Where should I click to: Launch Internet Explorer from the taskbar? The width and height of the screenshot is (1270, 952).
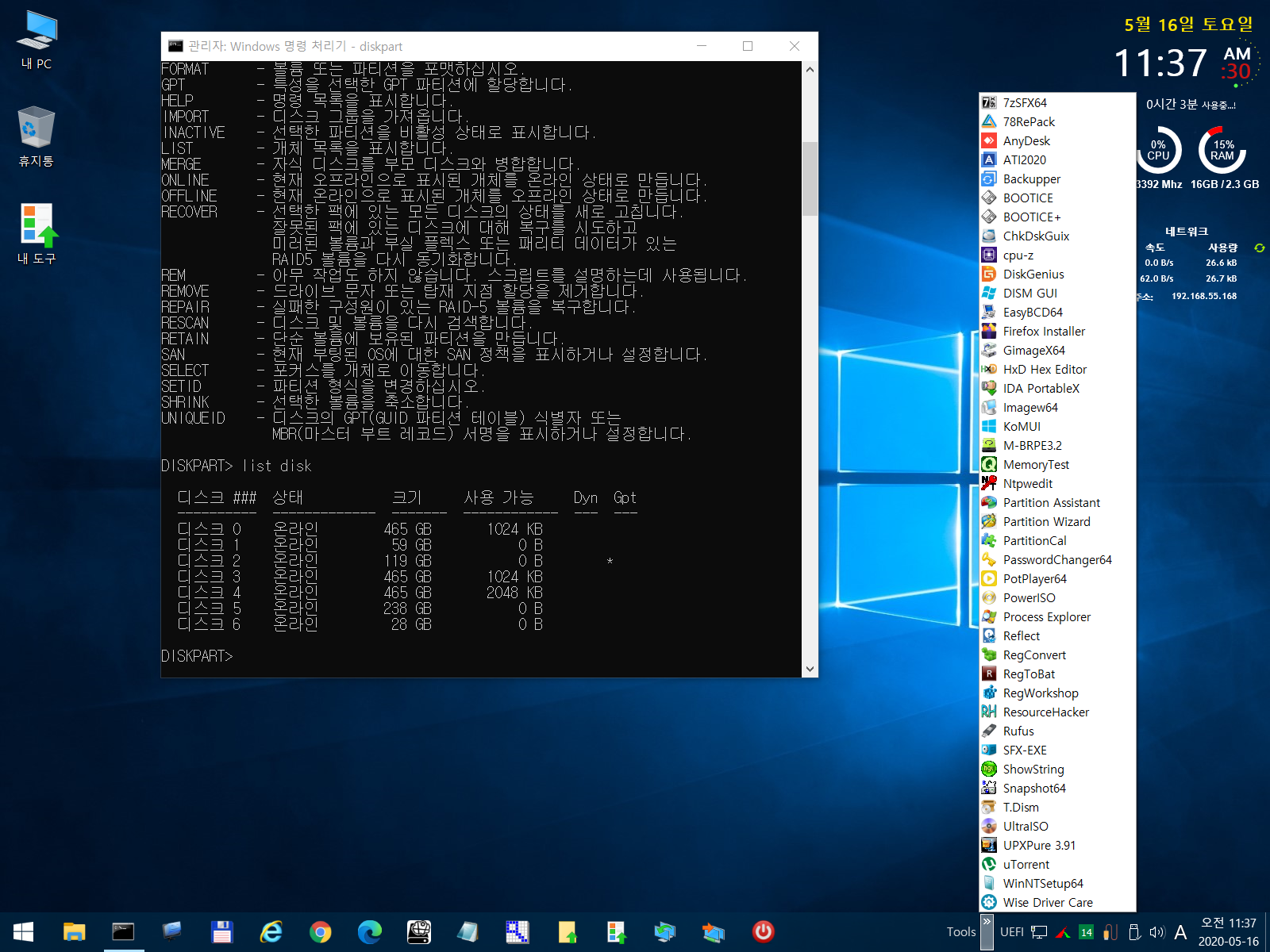[x=271, y=932]
